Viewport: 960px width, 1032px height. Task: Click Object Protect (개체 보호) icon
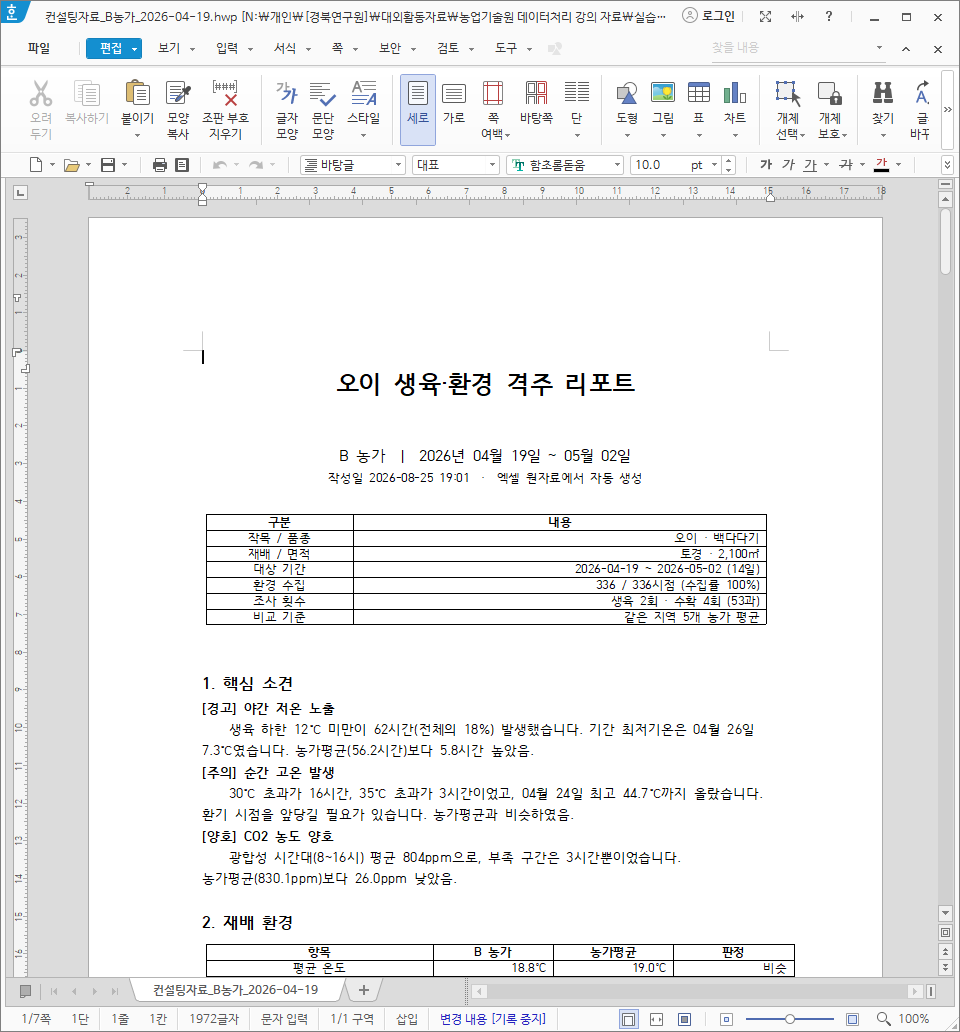(830, 94)
